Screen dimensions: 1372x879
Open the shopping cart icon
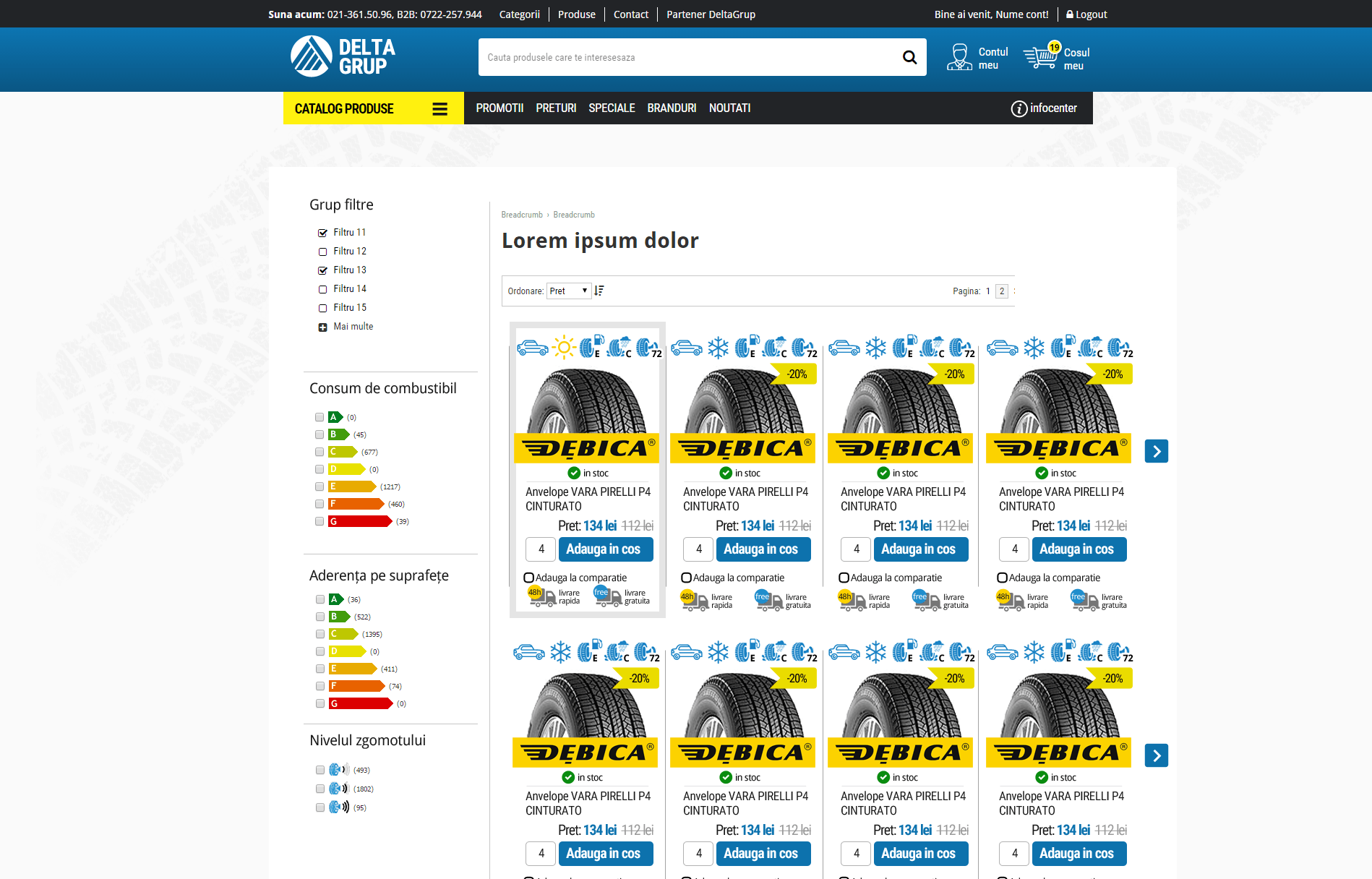[1041, 56]
